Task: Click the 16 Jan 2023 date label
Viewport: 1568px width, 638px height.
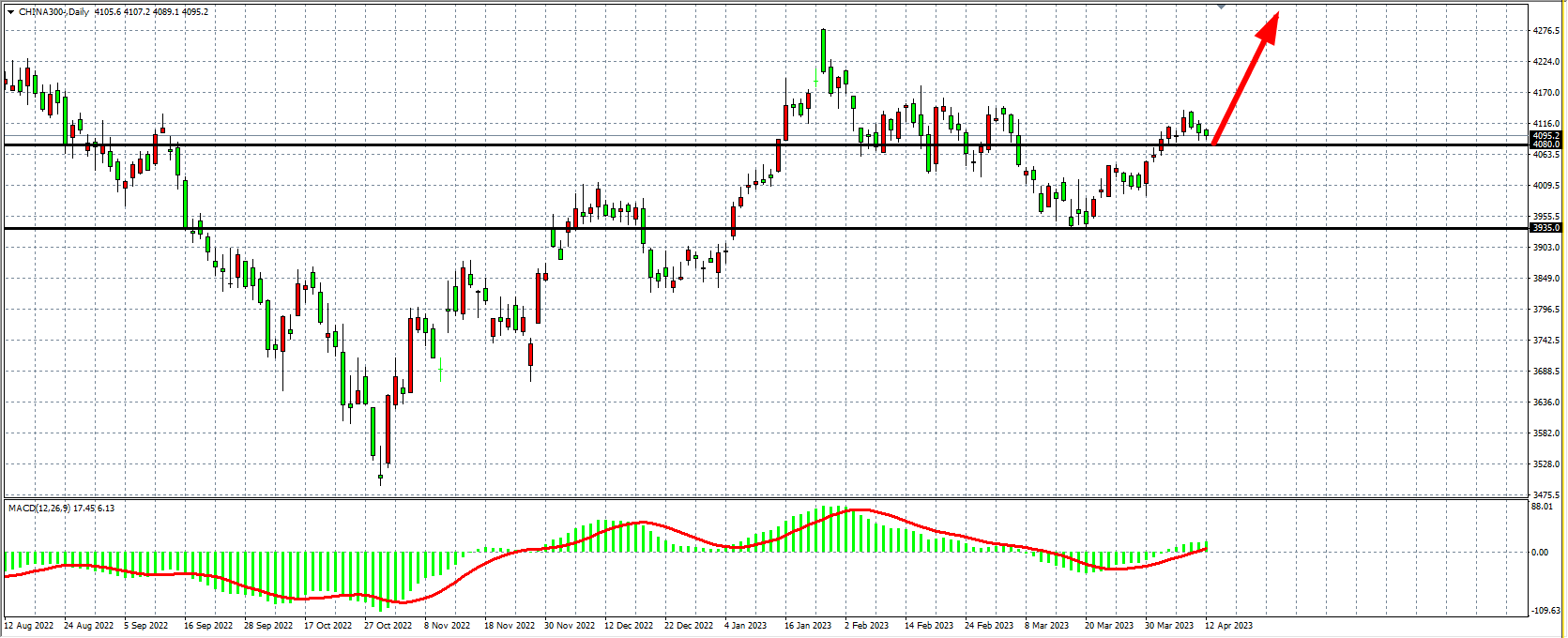Action: tap(808, 626)
